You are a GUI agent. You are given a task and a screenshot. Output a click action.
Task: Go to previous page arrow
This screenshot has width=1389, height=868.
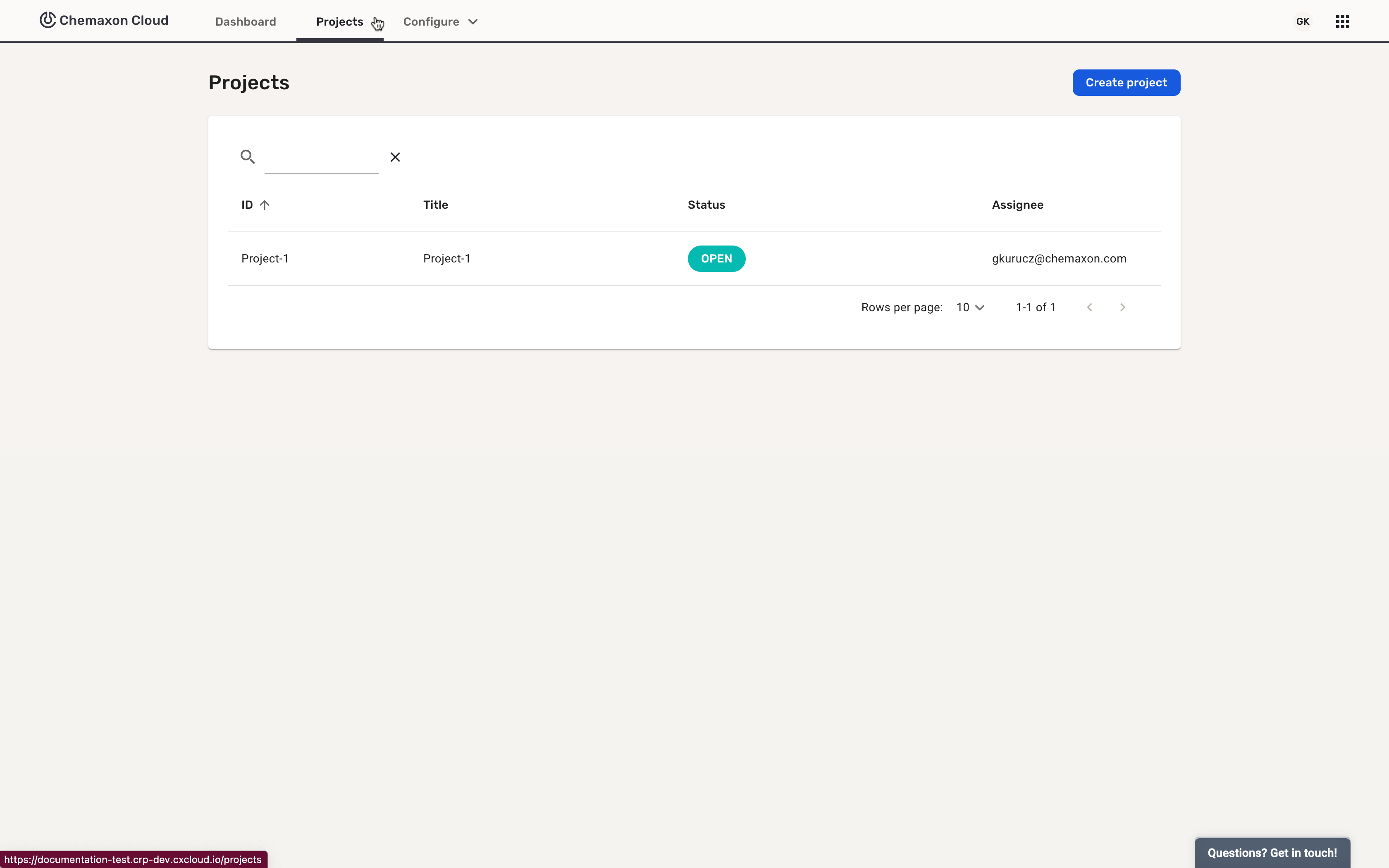pos(1089,308)
